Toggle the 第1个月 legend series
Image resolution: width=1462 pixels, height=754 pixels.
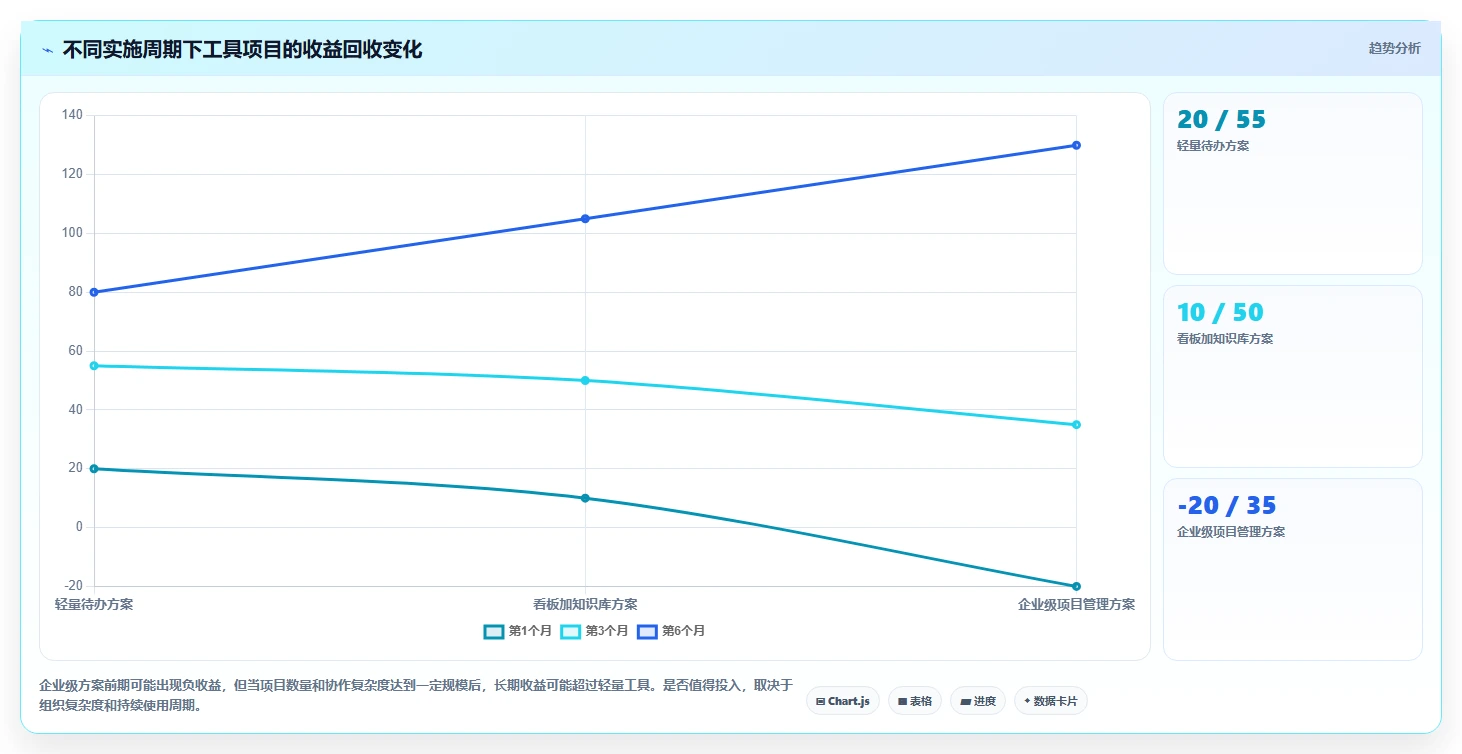point(517,631)
